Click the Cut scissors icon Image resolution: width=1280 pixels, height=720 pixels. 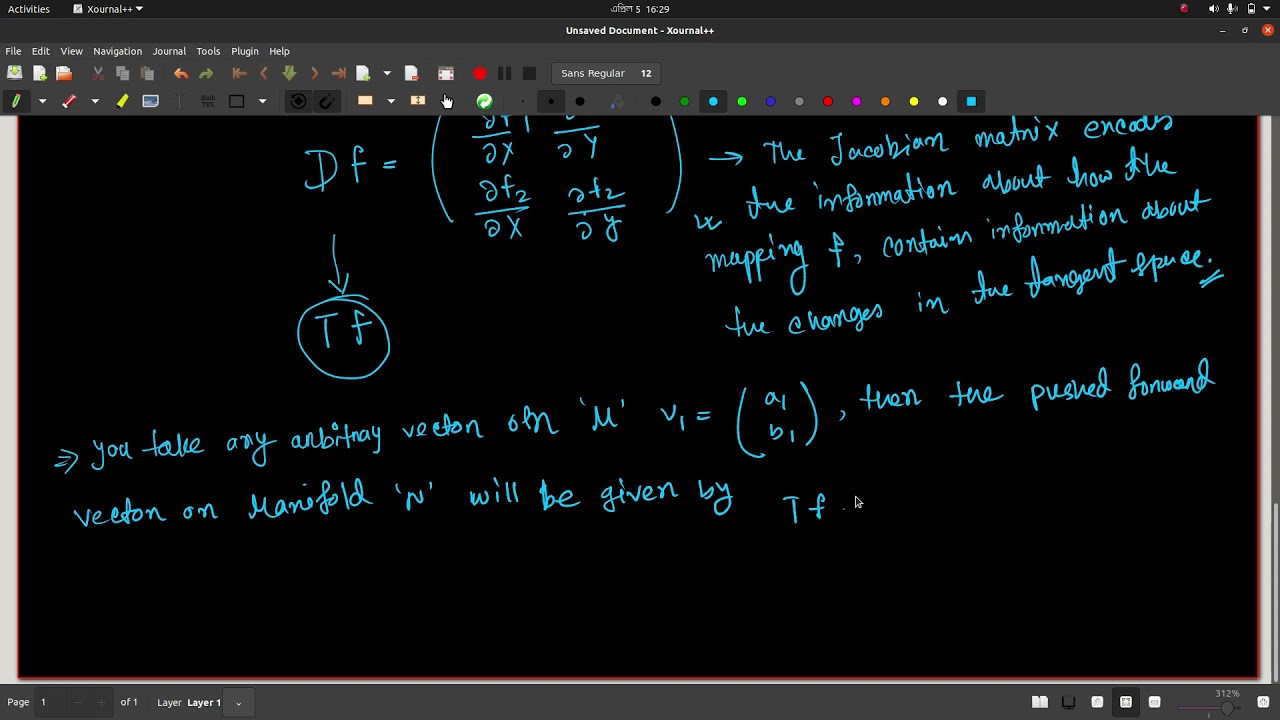pyautogui.click(x=98, y=73)
